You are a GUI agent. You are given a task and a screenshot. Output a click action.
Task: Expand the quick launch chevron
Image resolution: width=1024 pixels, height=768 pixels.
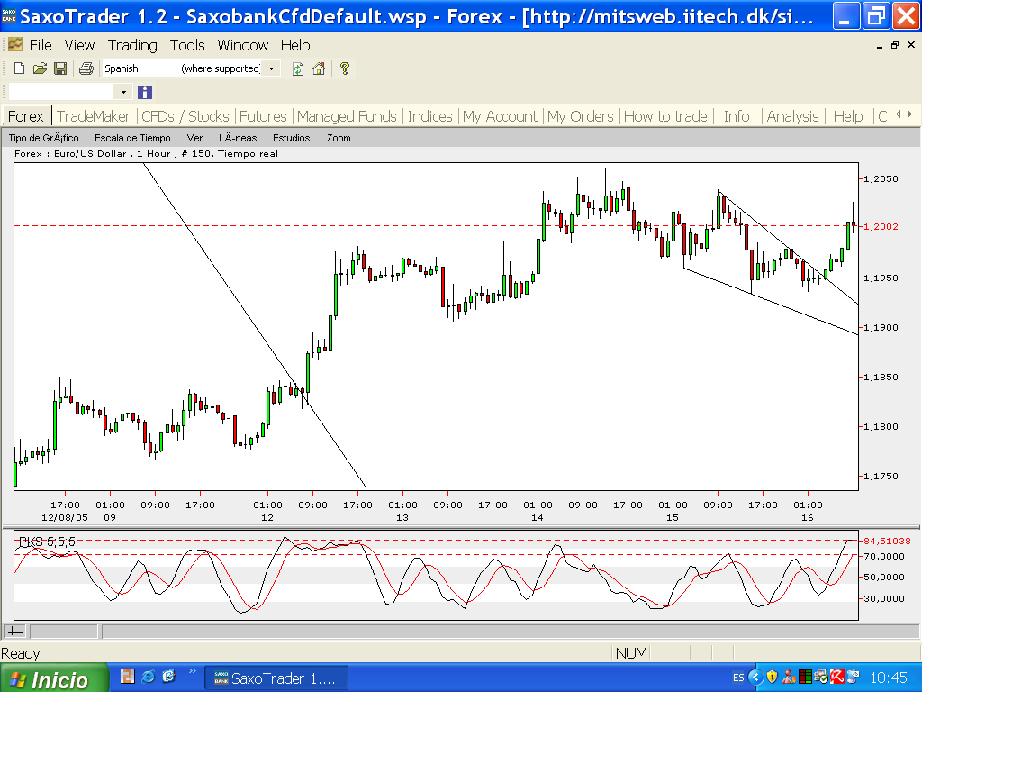(x=192, y=671)
